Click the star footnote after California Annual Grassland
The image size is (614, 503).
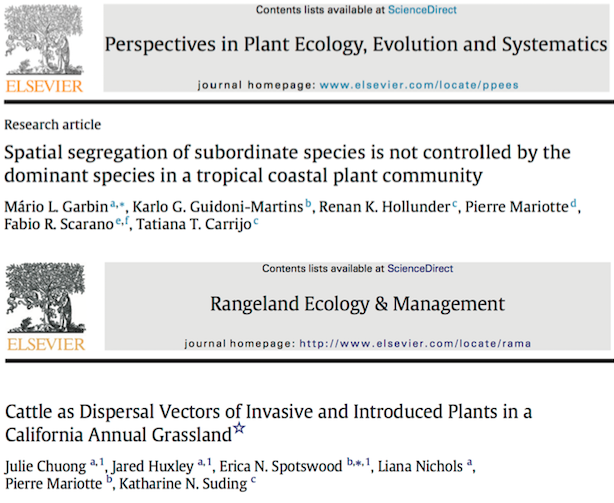point(239,428)
